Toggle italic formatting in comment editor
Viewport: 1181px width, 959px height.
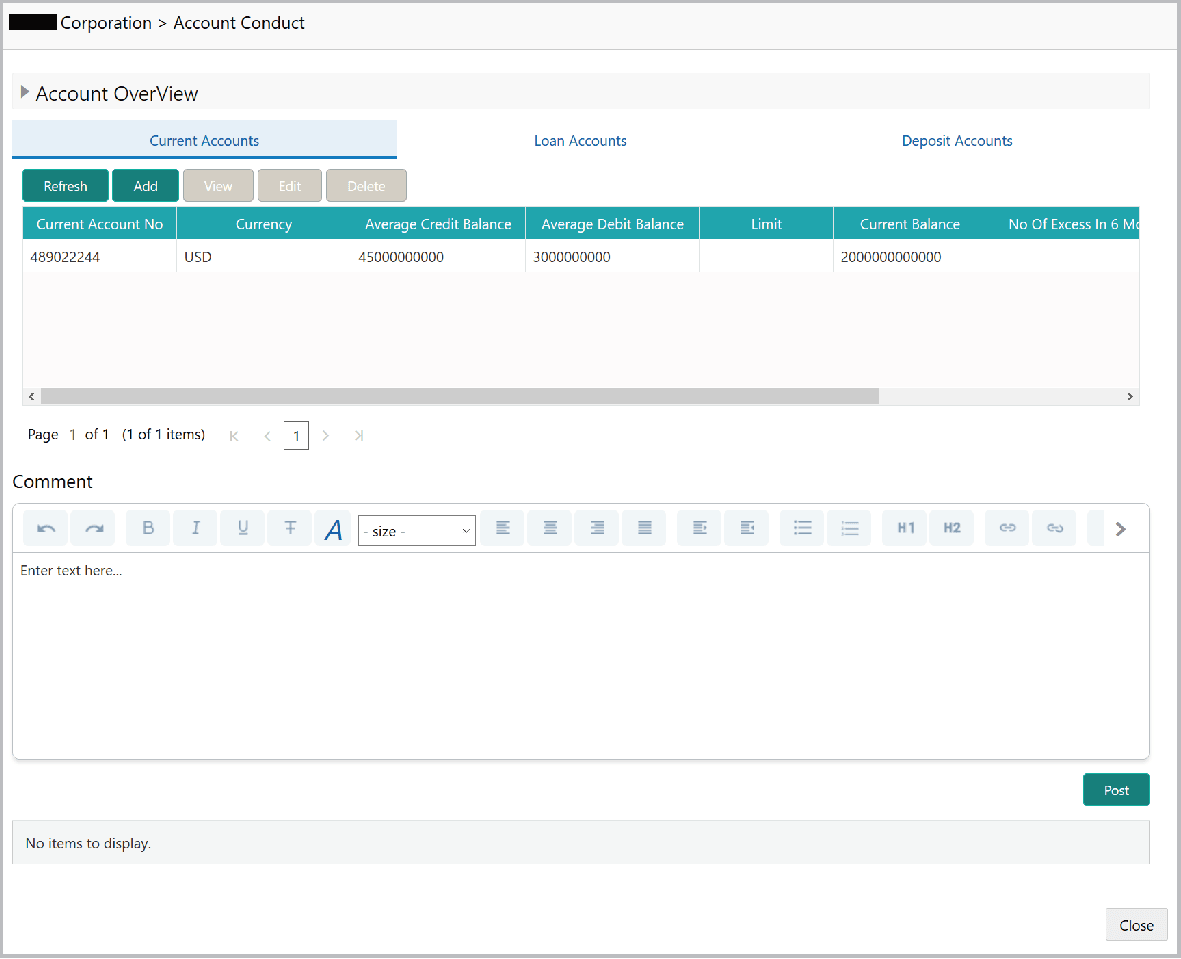click(196, 528)
